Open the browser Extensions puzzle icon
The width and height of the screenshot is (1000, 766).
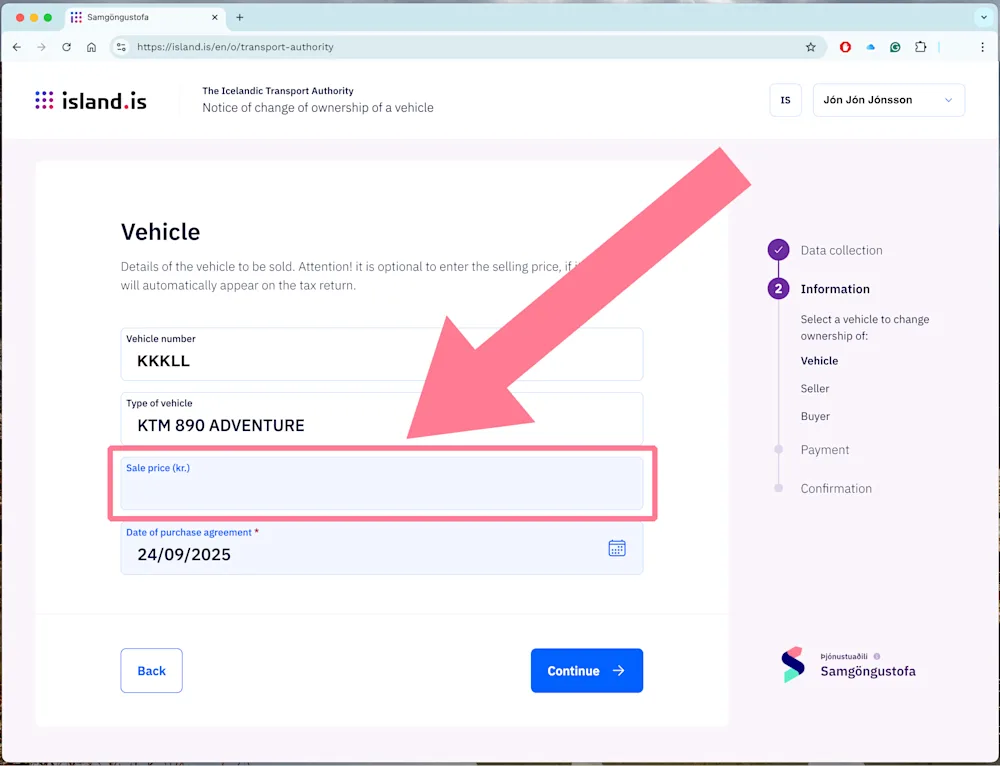tap(921, 46)
